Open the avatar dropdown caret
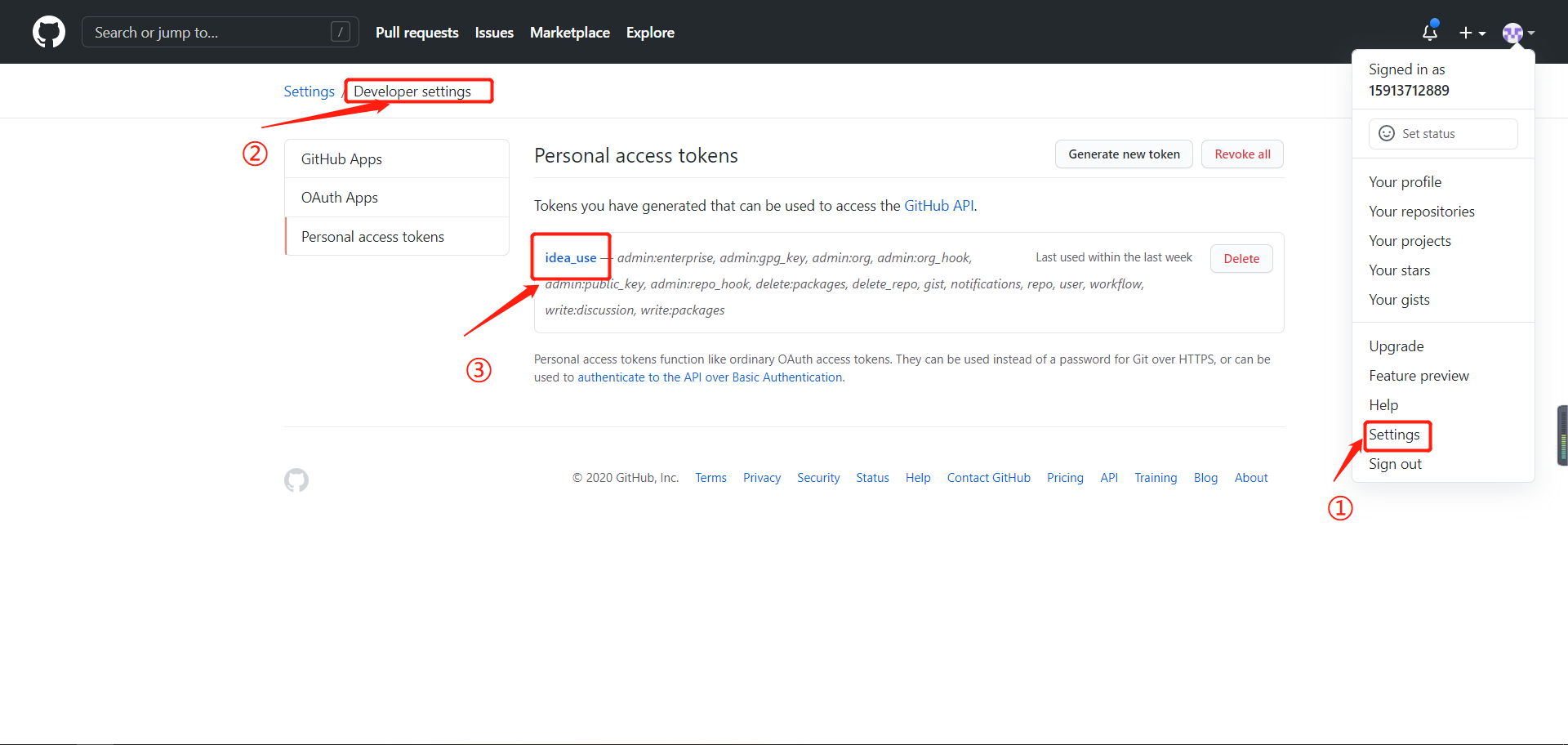This screenshot has width=1568, height=745. pyautogui.click(x=1530, y=34)
